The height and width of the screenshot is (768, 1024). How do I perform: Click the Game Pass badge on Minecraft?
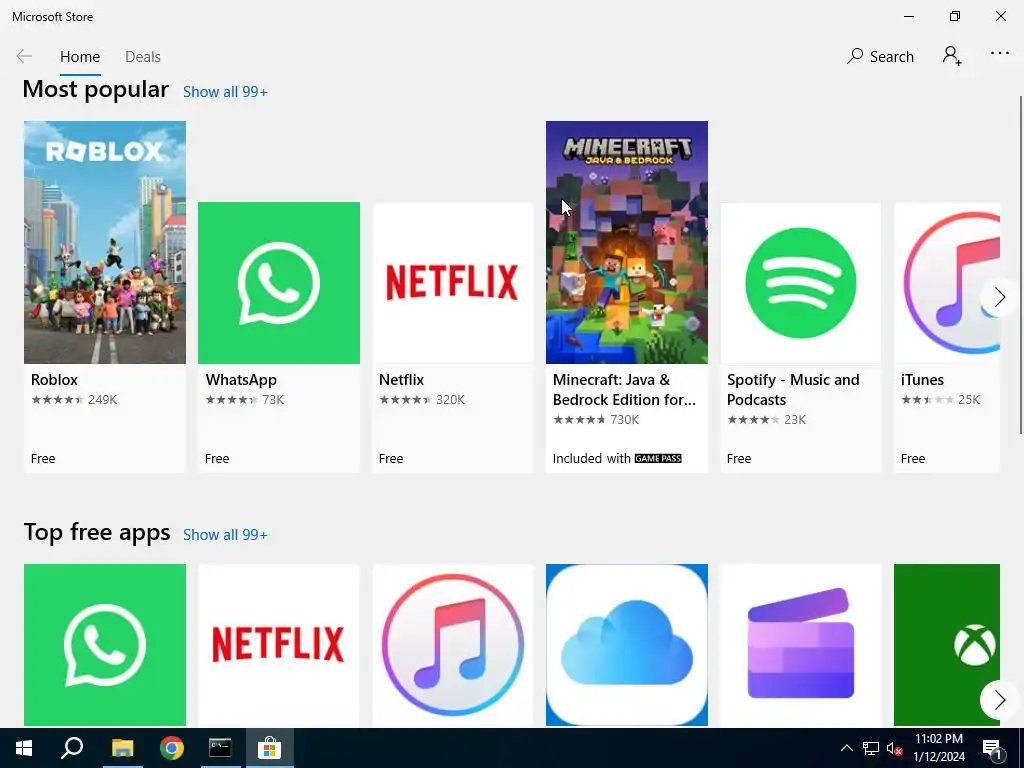coord(658,458)
